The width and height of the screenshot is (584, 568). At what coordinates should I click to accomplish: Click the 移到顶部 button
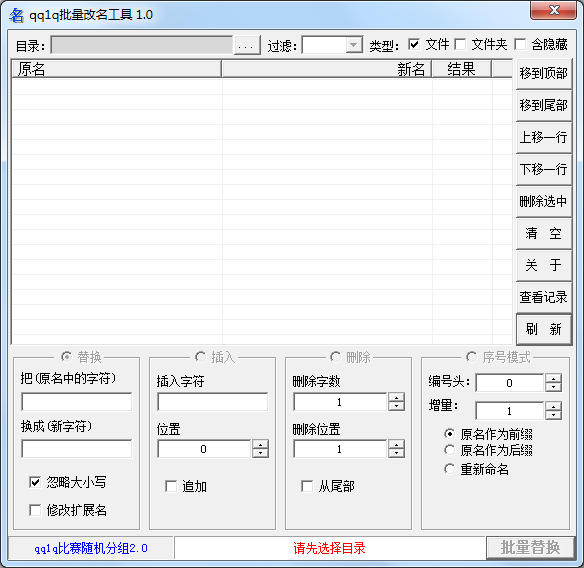click(x=544, y=73)
